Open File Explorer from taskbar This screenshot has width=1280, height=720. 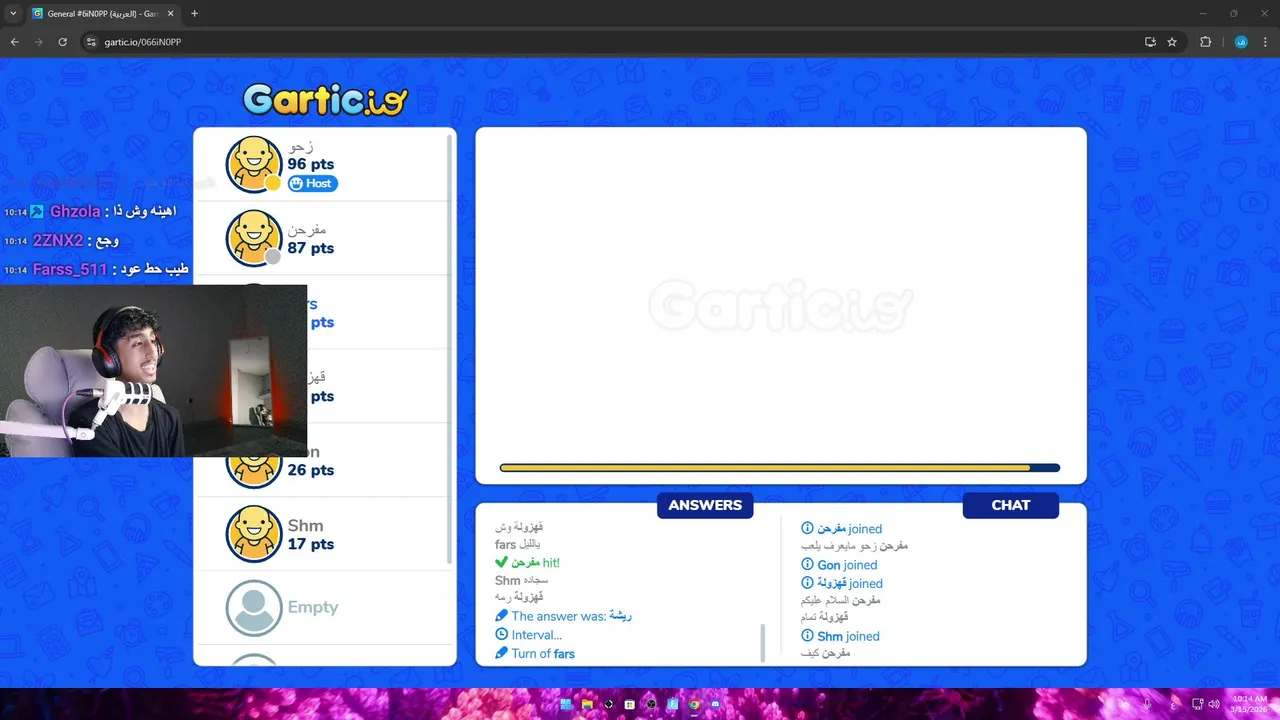click(x=587, y=704)
